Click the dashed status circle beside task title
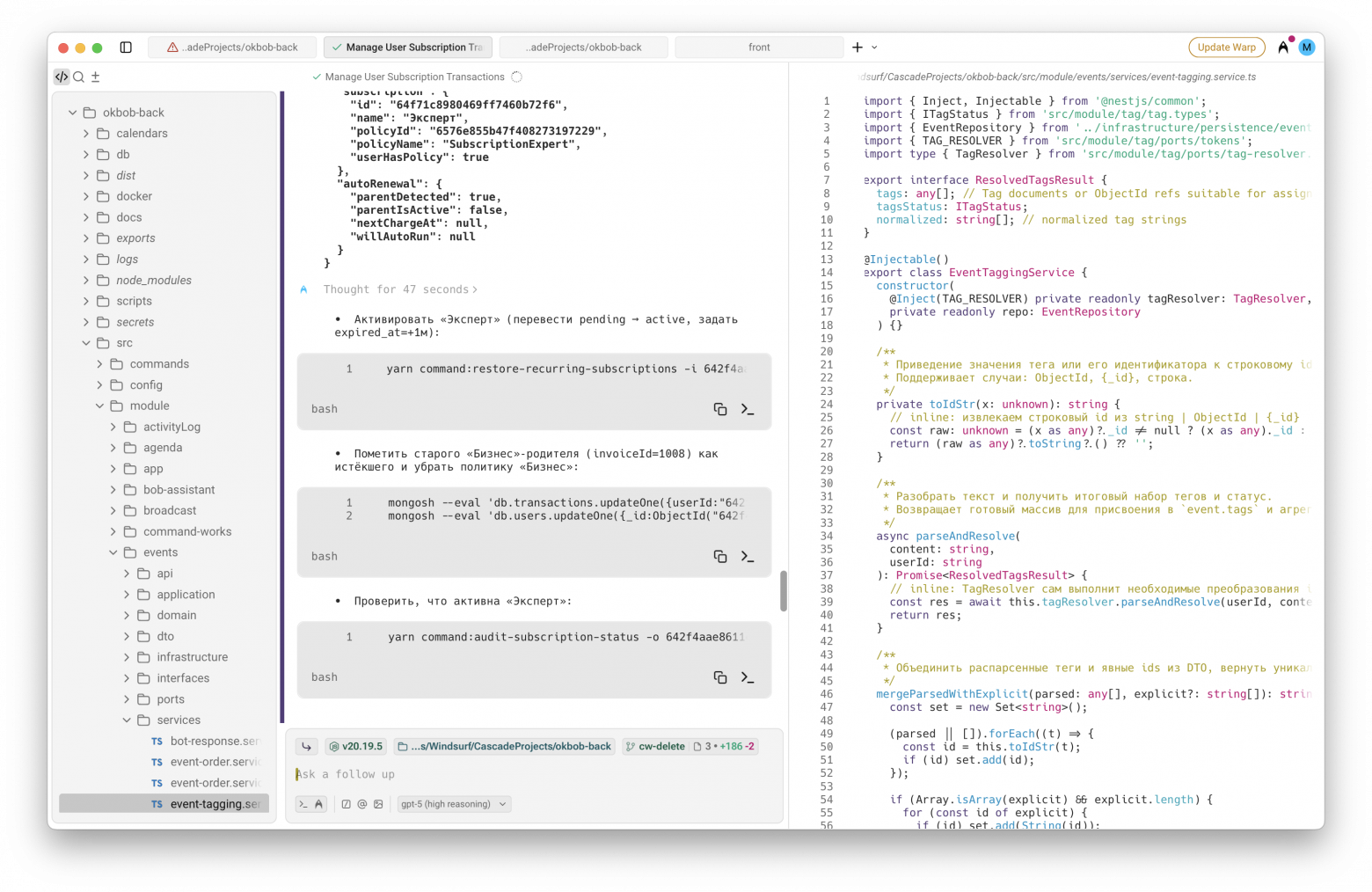 (516, 77)
